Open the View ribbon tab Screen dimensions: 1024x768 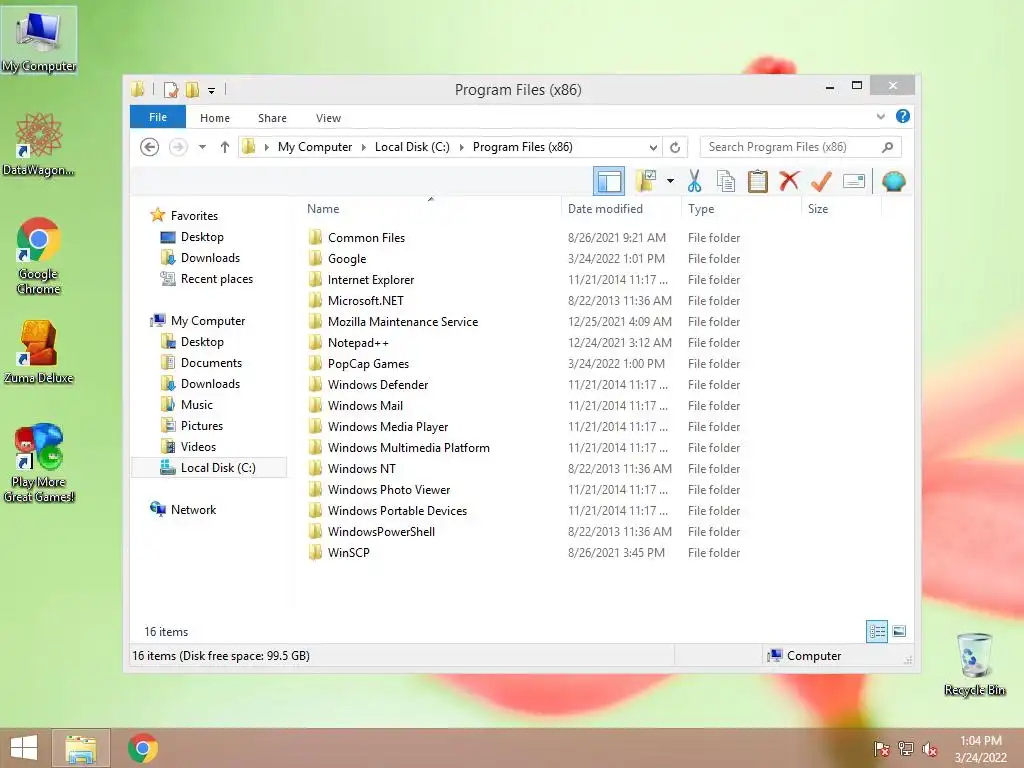click(x=328, y=118)
